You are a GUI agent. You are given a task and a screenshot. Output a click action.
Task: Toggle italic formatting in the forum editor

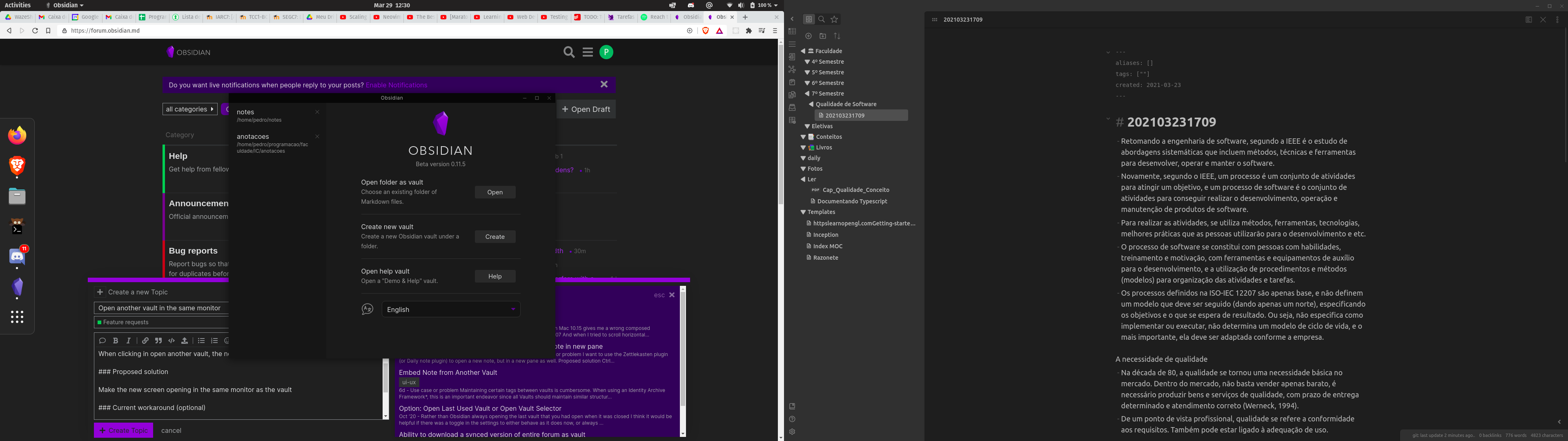click(x=129, y=341)
